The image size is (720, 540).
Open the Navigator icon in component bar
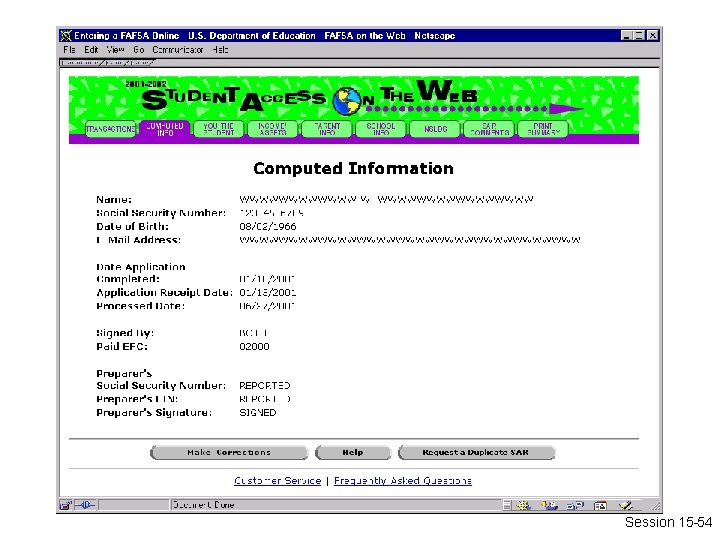[523, 505]
